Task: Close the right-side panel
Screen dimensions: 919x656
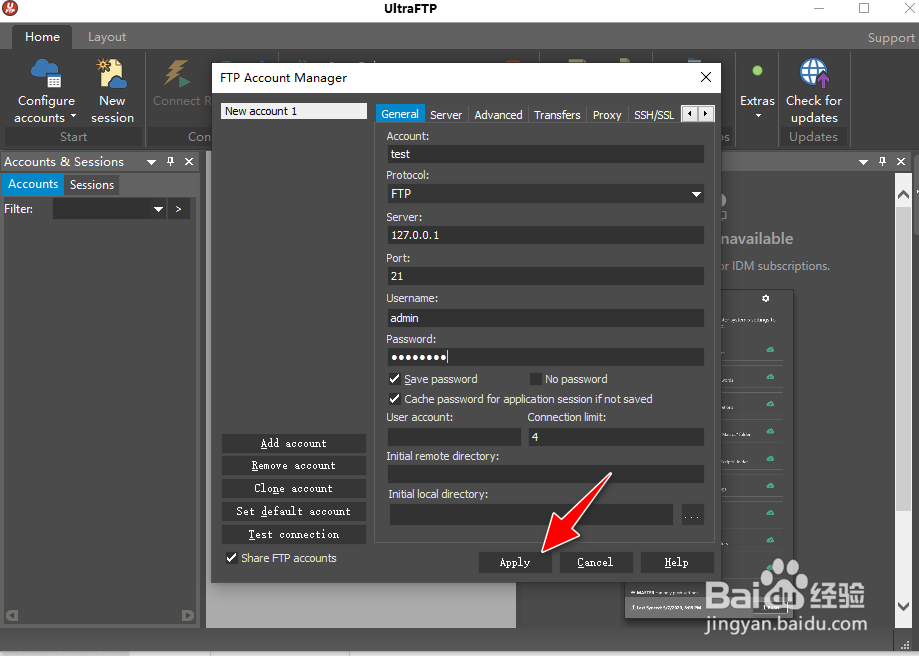Action: (x=901, y=161)
